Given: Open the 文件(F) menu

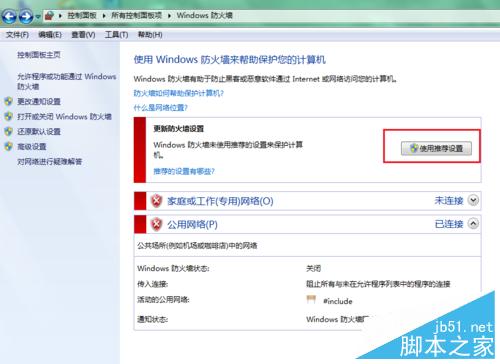Looking at the screenshot, I should 17,35.
